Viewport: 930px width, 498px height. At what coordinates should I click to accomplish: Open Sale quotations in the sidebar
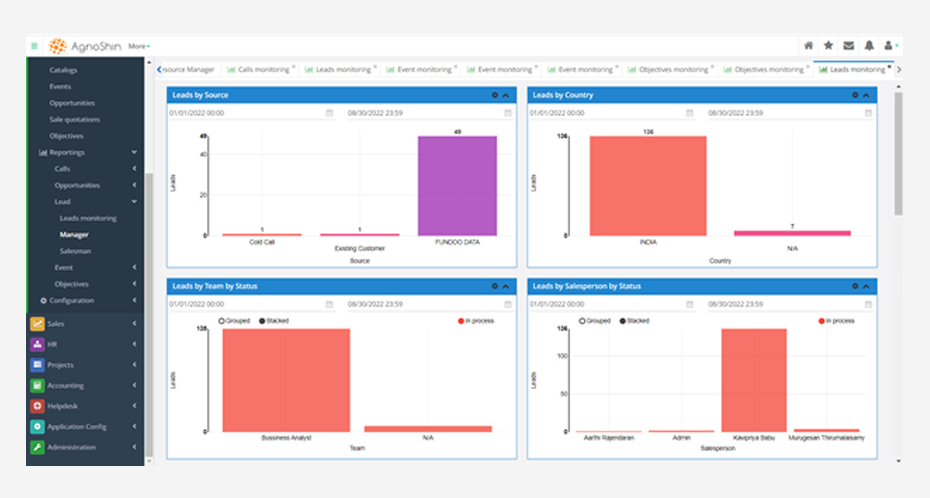point(74,119)
